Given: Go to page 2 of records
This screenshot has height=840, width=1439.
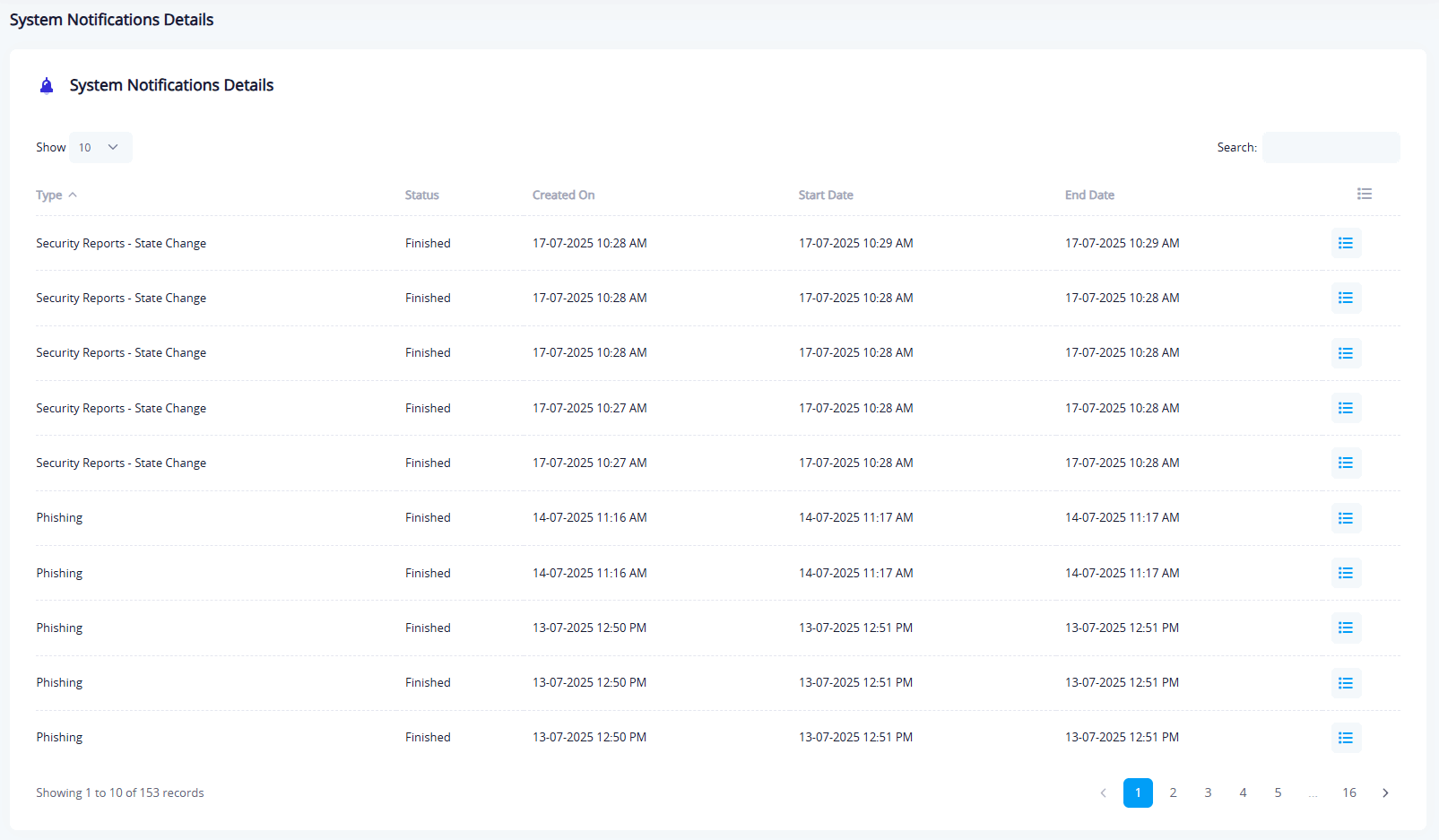Looking at the screenshot, I should click(1173, 792).
